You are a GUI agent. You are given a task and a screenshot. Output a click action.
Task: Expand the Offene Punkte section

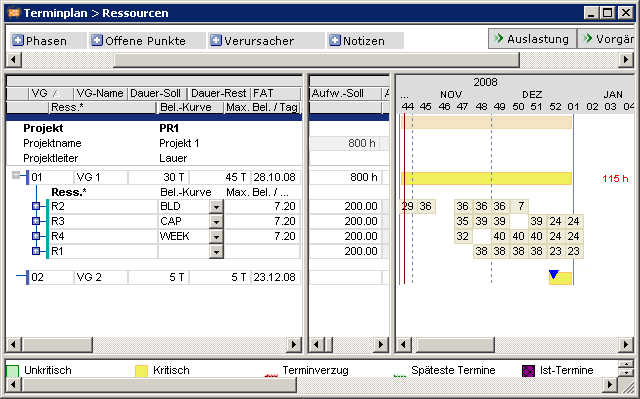pyautogui.click(x=97, y=40)
